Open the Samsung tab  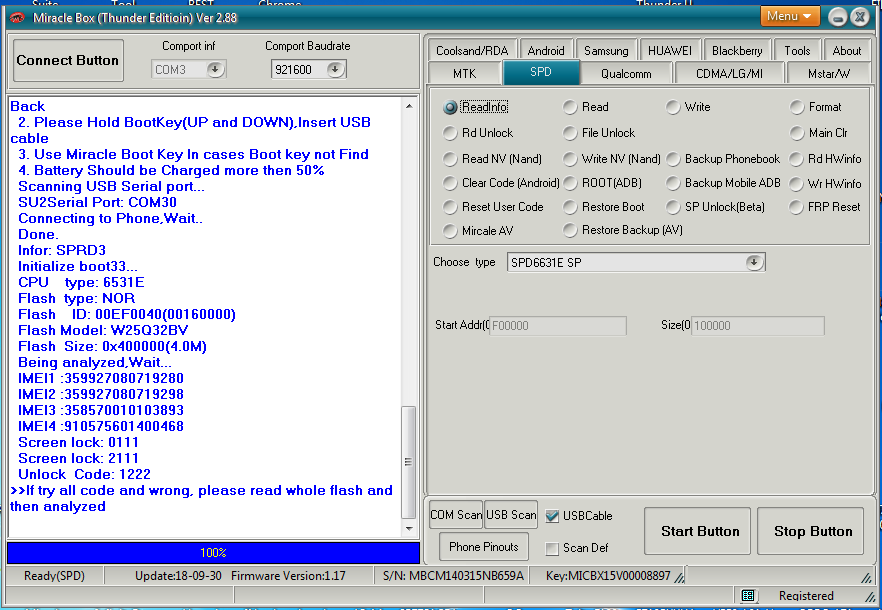point(606,50)
